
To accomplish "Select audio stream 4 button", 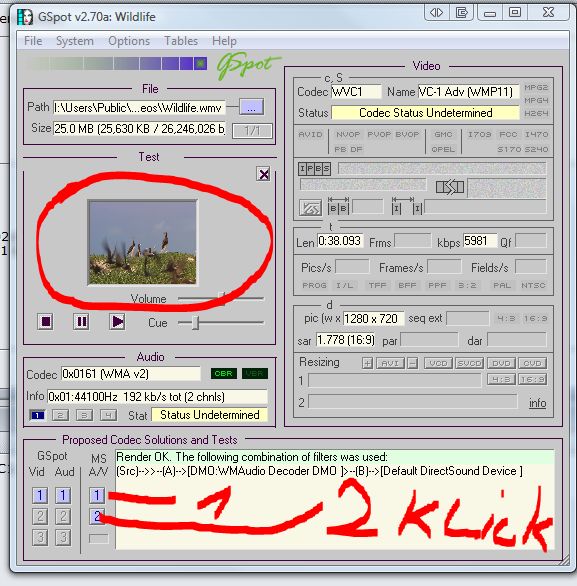I will (x=108, y=415).
